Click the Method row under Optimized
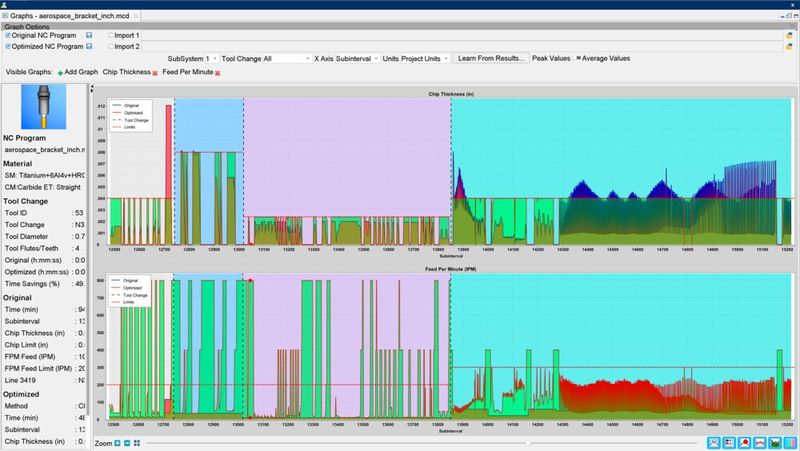Viewport: 800px width, 451px height. 44,406
